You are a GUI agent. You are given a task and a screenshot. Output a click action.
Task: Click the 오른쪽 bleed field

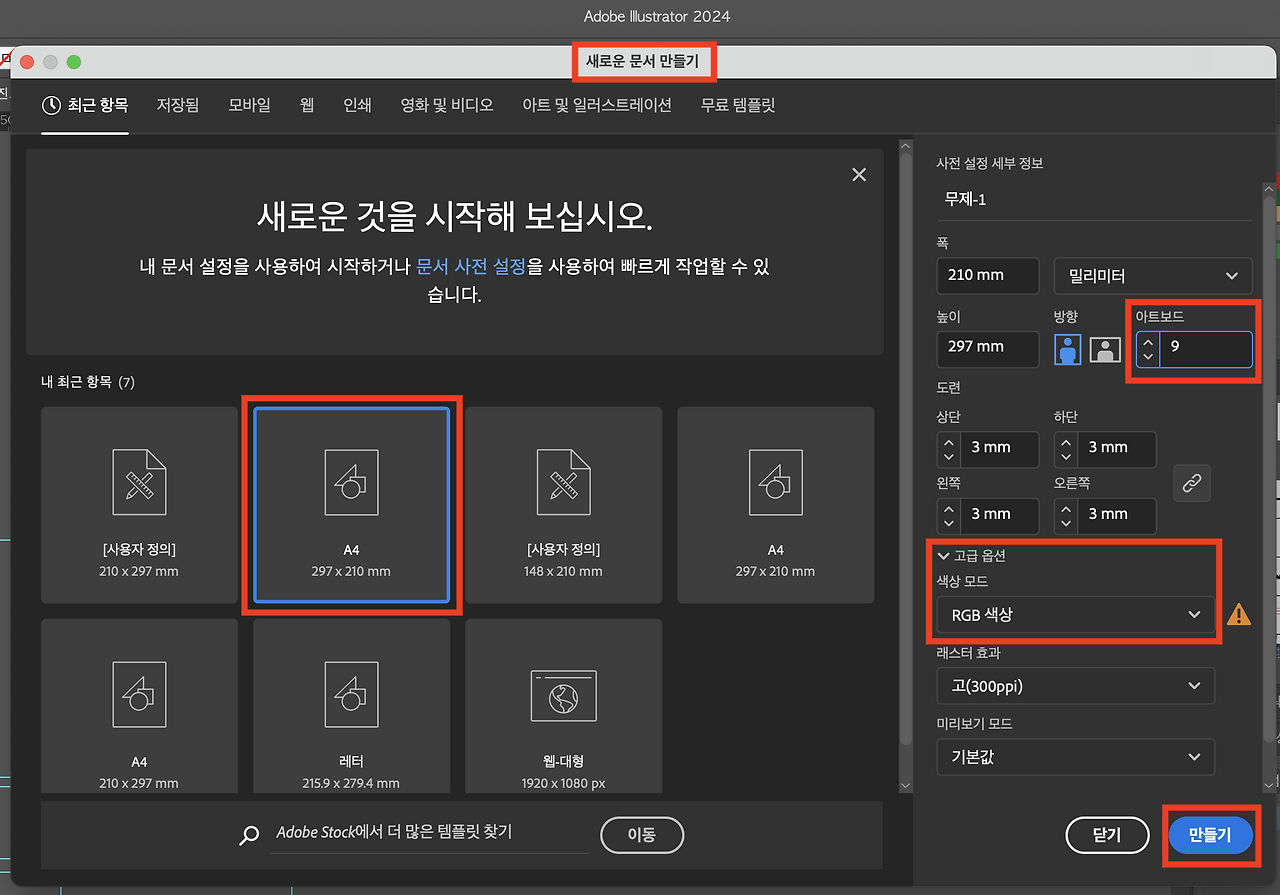[x=1117, y=515]
